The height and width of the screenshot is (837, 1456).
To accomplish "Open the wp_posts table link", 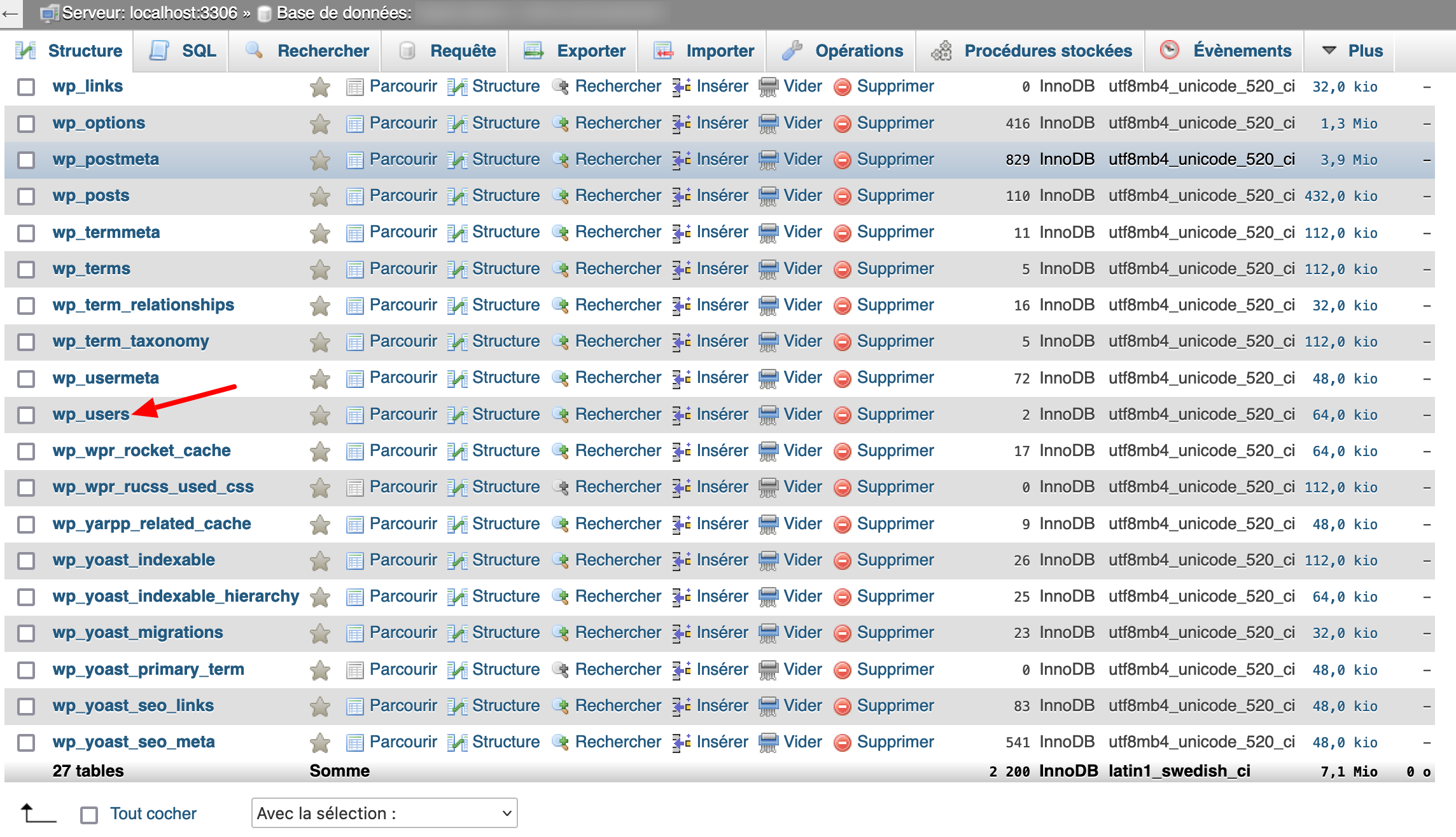I will 91,196.
